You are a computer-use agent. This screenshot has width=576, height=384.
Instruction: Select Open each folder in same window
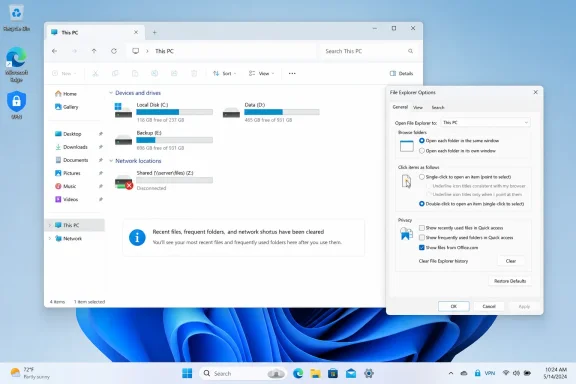pos(422,141)
